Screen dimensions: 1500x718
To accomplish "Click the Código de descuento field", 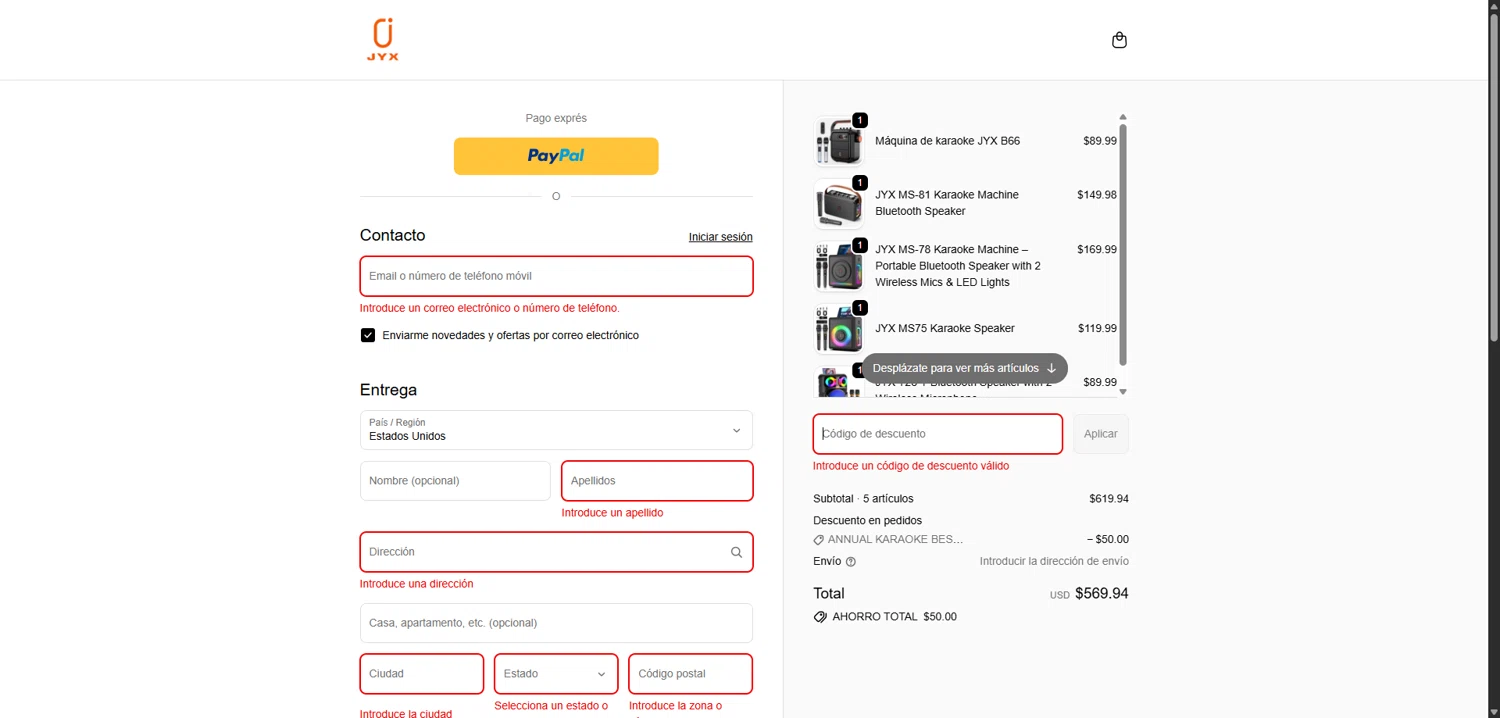I will tap(938, 434).
